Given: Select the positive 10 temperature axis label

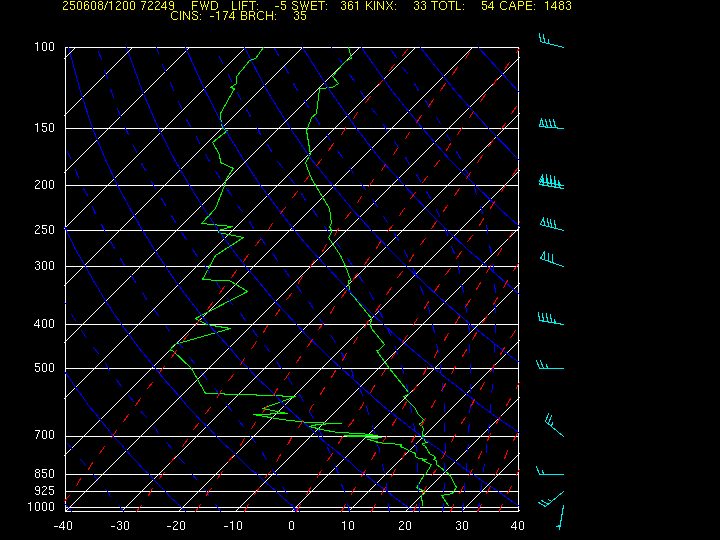Looking at the screenshot, I should (348, 526).
